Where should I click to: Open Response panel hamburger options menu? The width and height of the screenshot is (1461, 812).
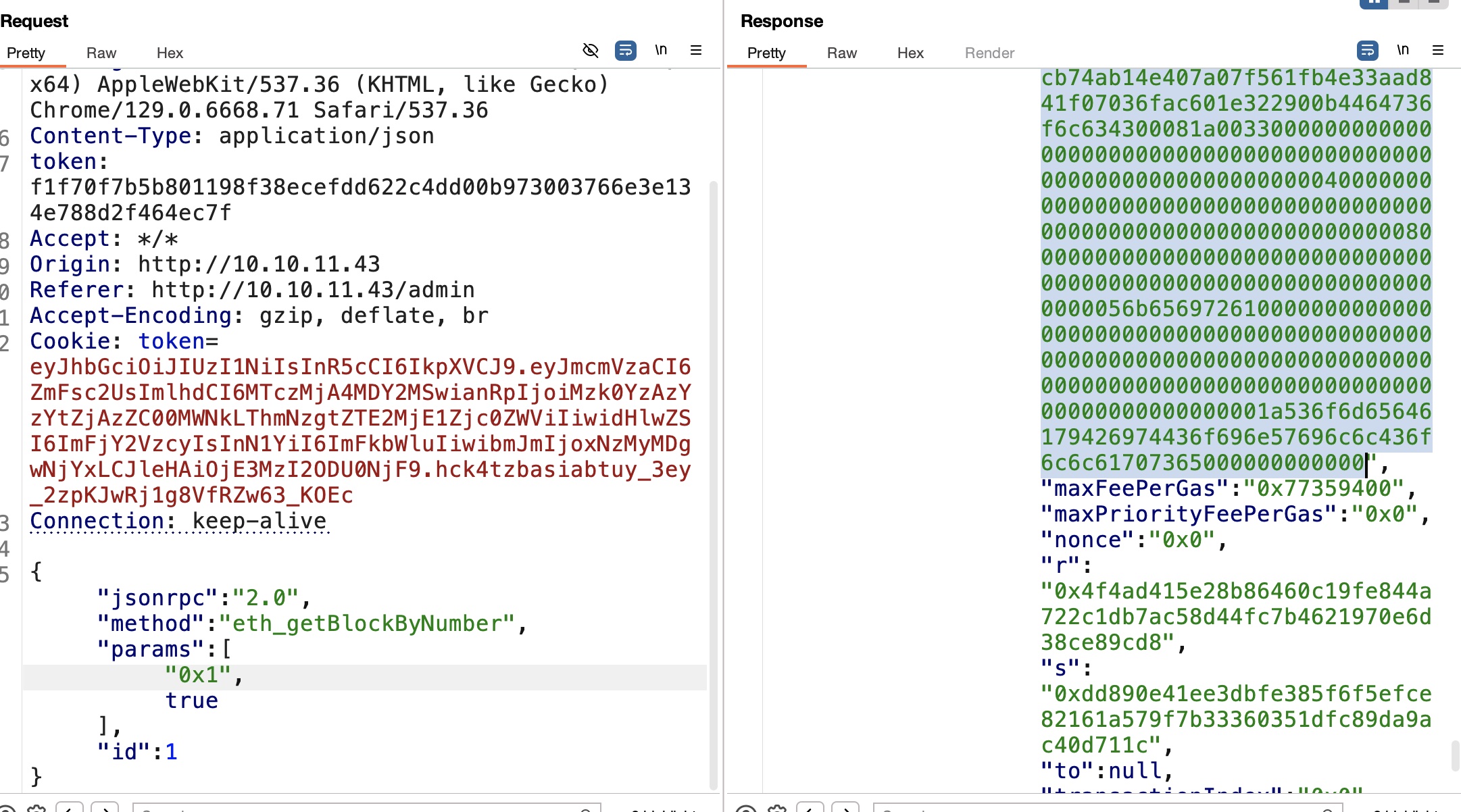pyautogui.click(x=1438, y=51)
